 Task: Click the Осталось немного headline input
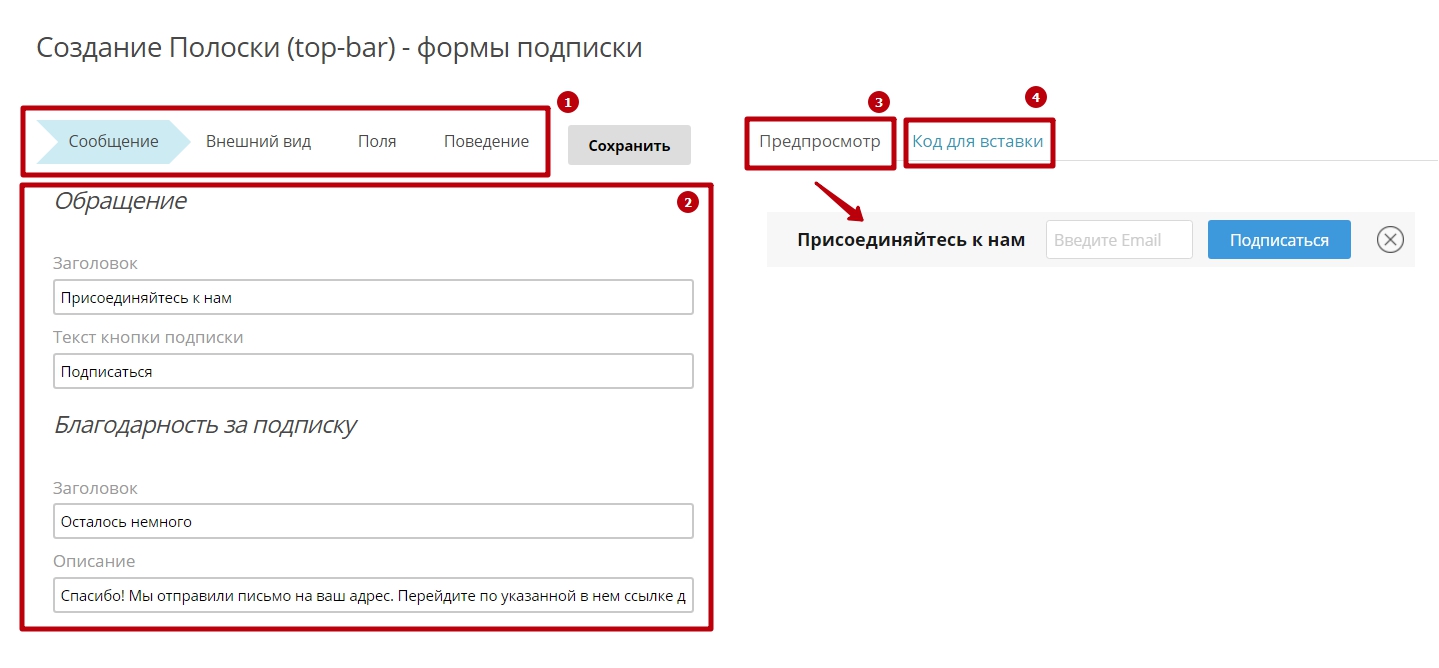pyautogui.click(x=372, y=521)
